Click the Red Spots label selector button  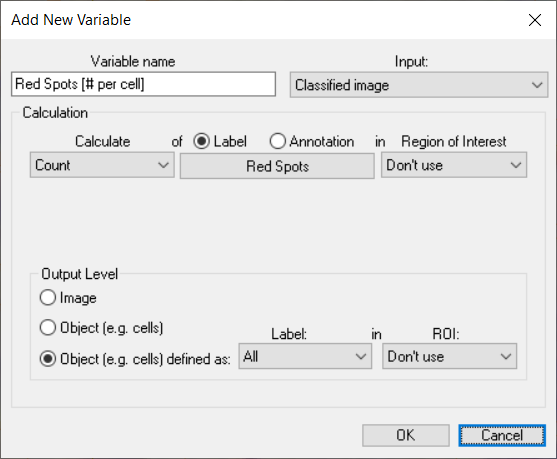coord(277,166)
